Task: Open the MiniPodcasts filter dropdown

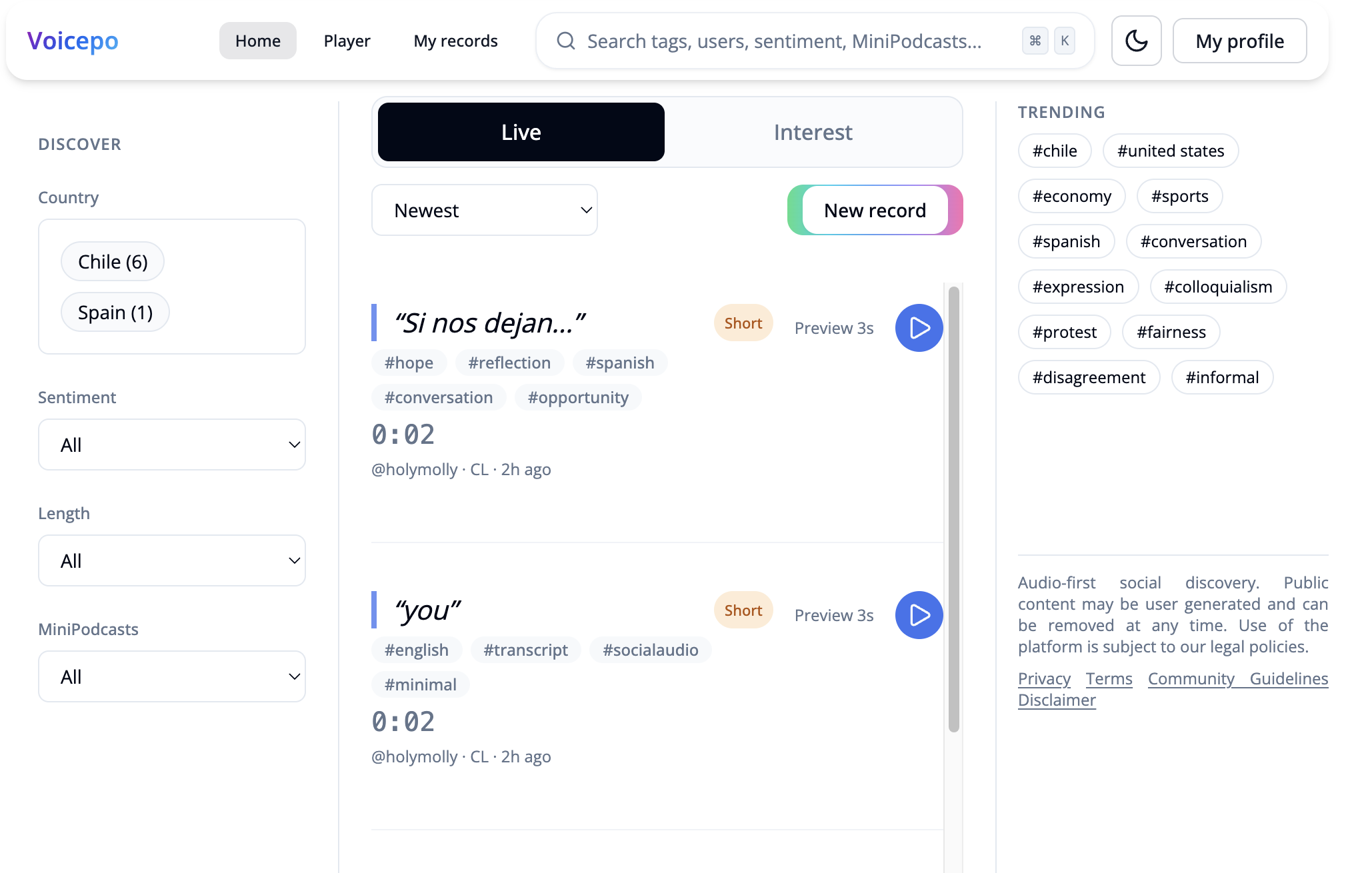Action: 171,676
